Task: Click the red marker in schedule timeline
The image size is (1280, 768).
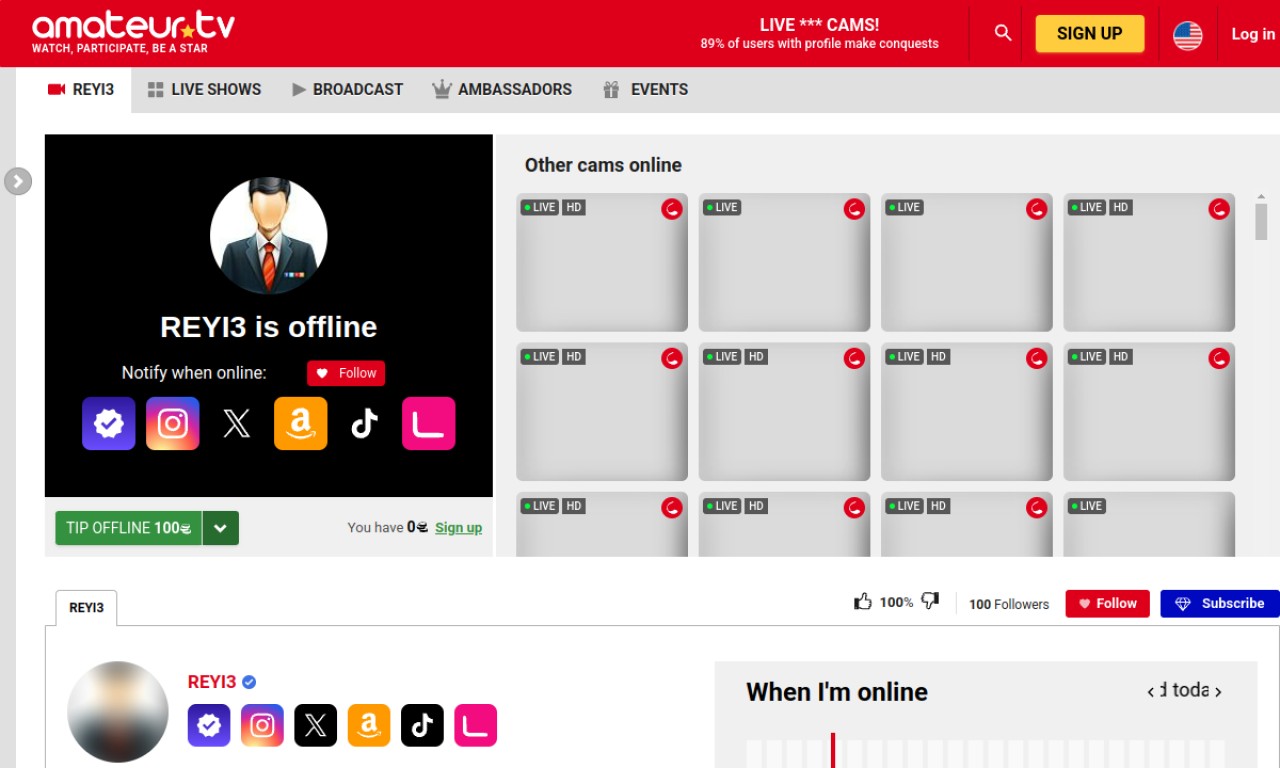Action: 832,750
